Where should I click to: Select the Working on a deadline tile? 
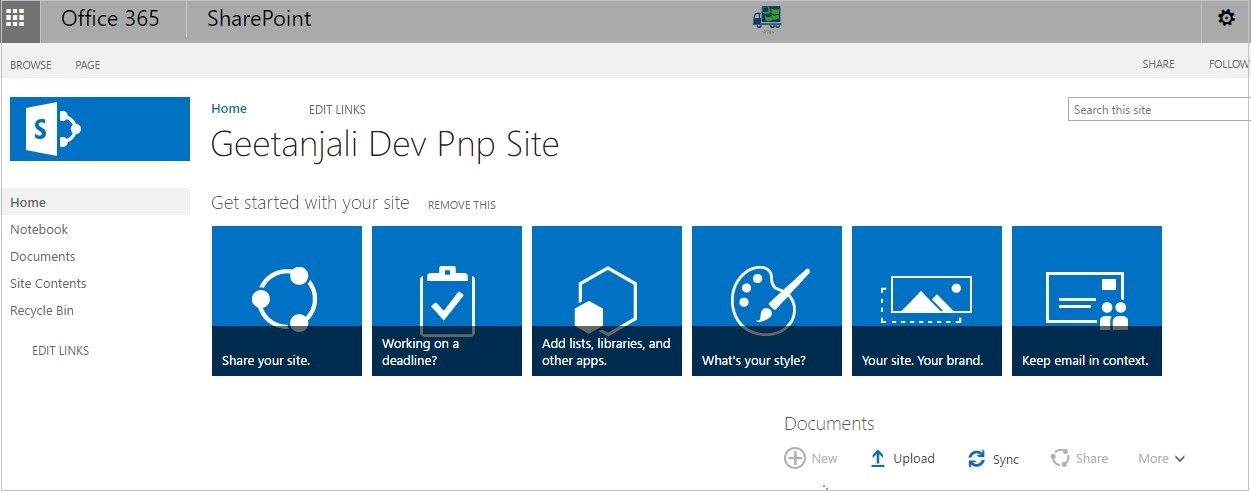point(447,301)
